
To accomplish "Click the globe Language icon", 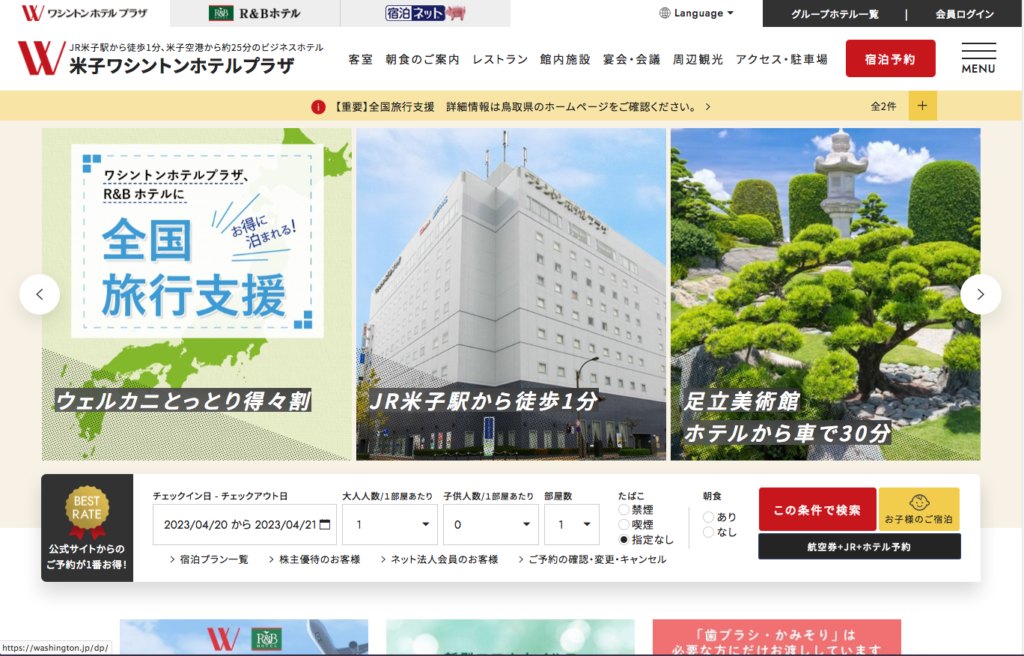I will click(665, 13).
